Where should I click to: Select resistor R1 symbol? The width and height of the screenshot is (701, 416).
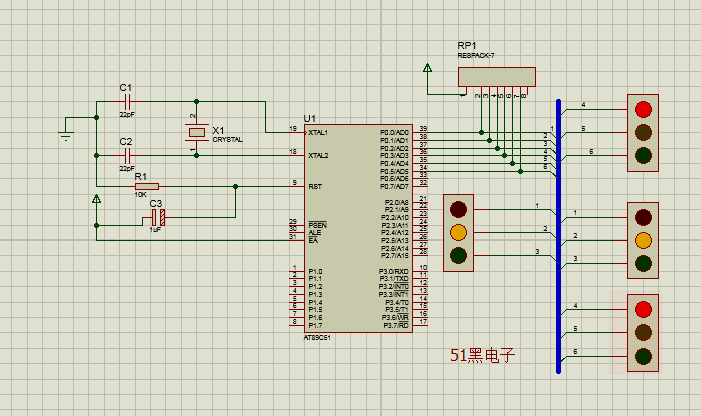tap(147, 187)
